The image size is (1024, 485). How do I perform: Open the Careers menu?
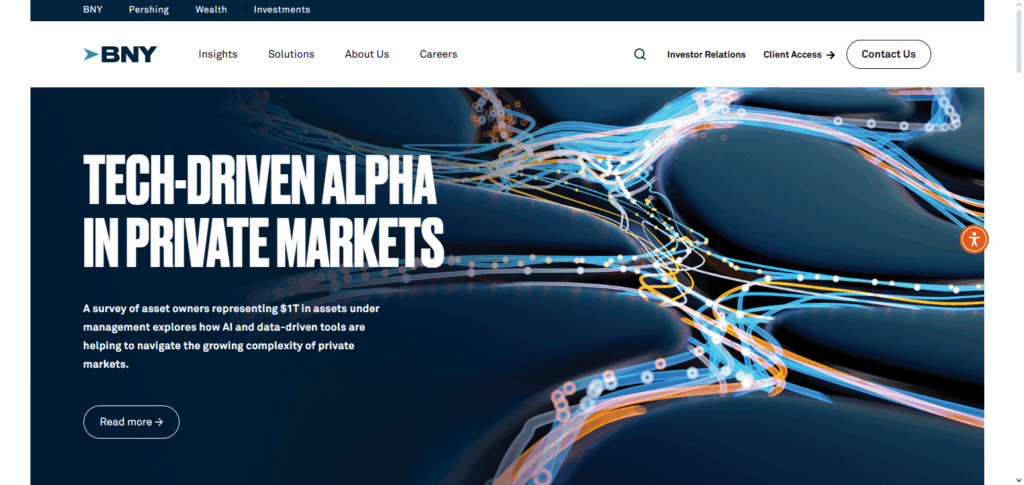[438, 54]
